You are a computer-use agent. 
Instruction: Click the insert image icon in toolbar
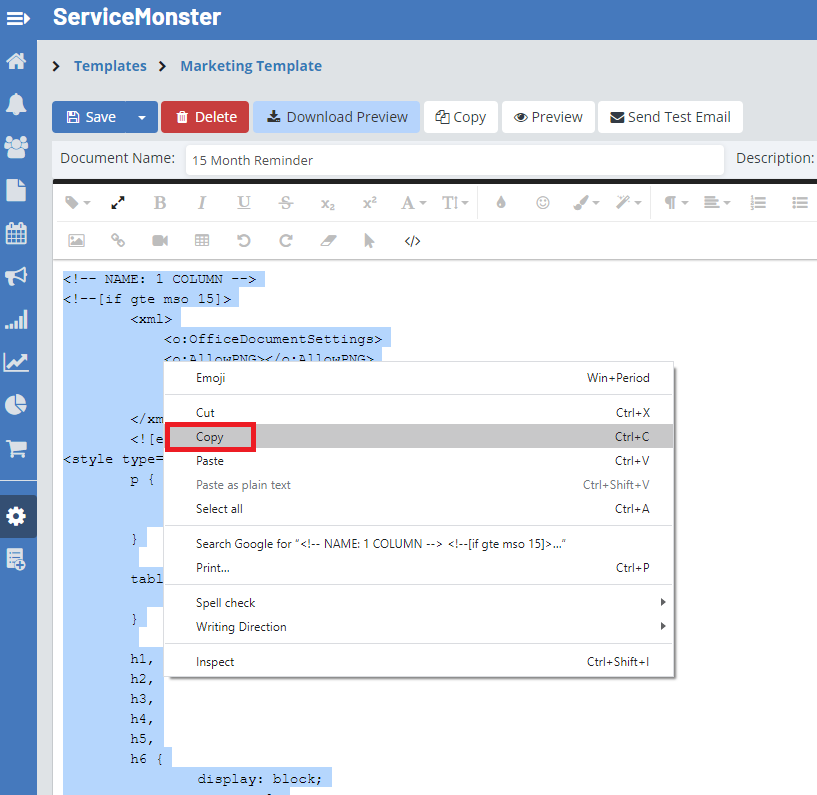point(76,241)
